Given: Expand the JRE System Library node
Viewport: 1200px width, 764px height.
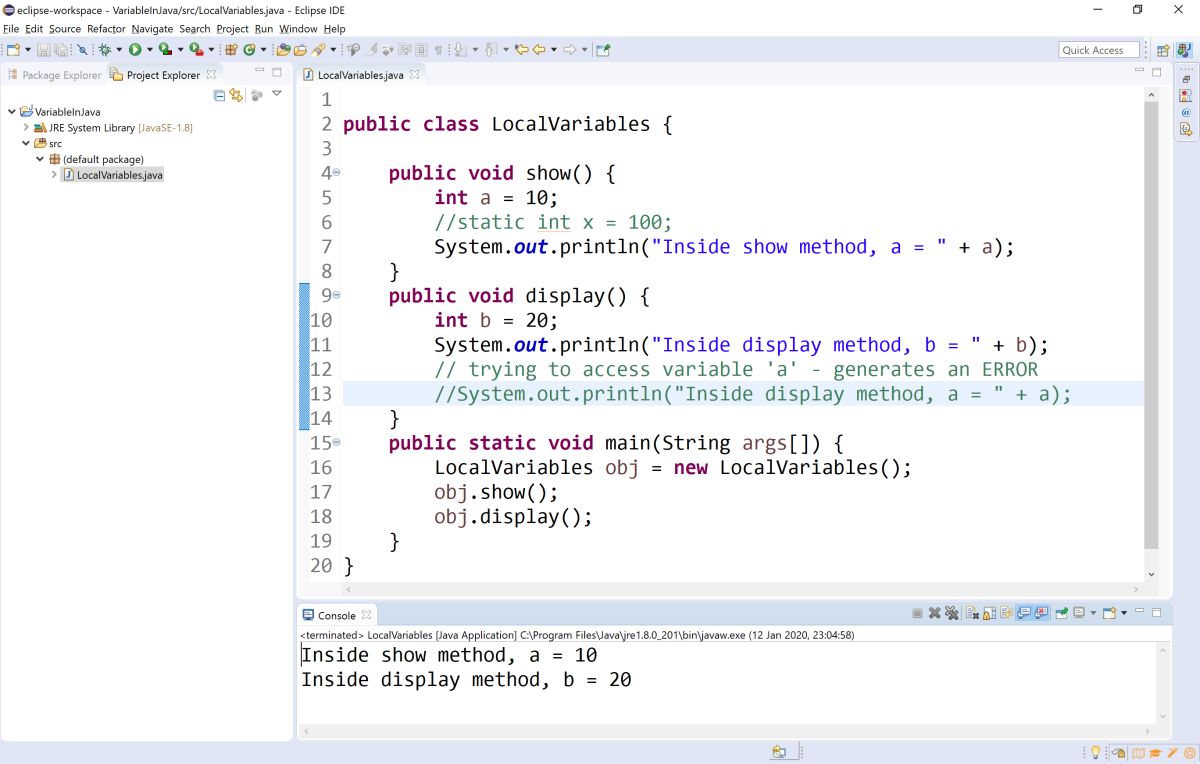Looking at the screenshot, I should [x=26, y=127].
